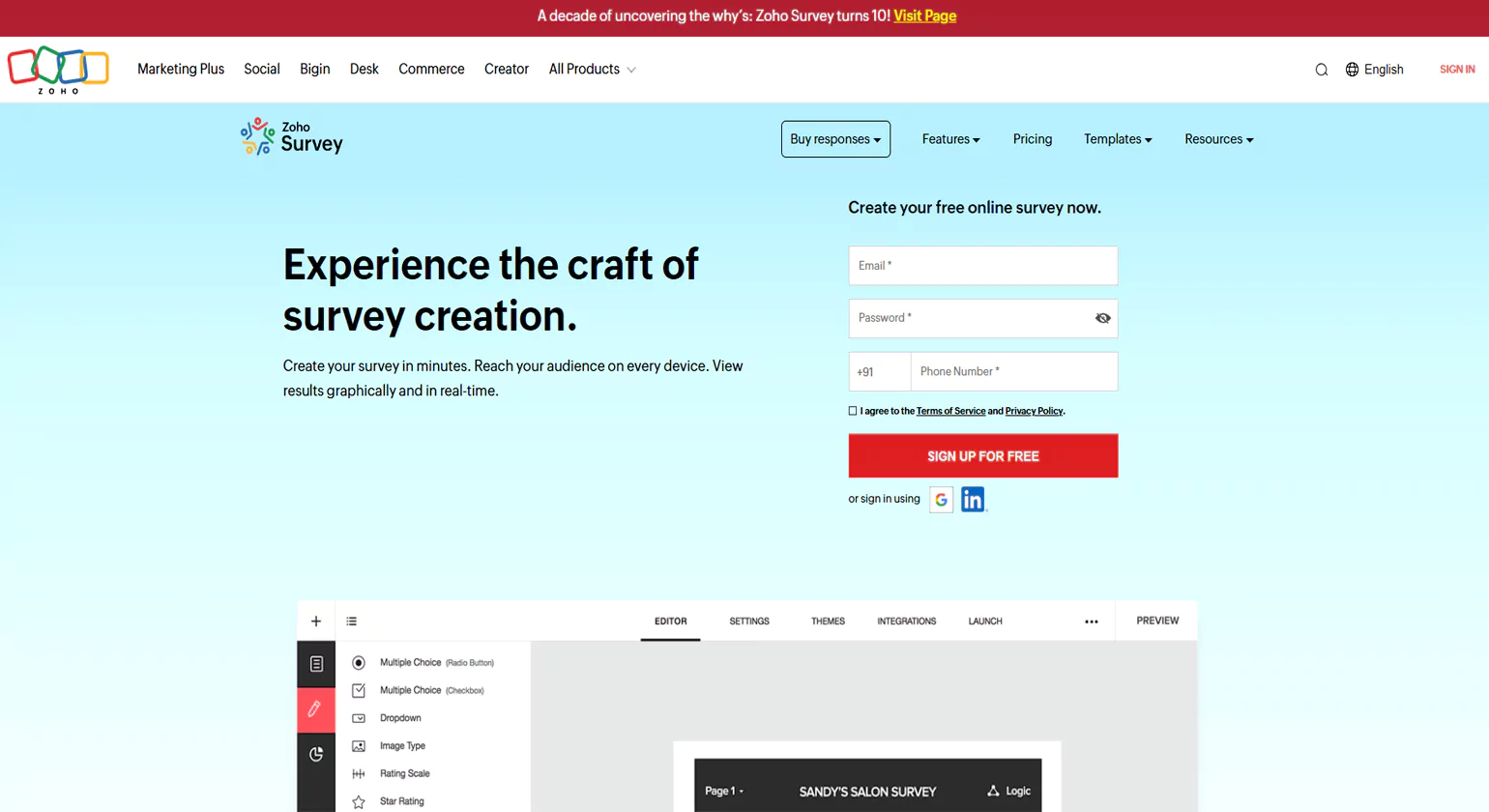
Task: Toggle password visibility eye icon
Action: [x=1102, y=318]
